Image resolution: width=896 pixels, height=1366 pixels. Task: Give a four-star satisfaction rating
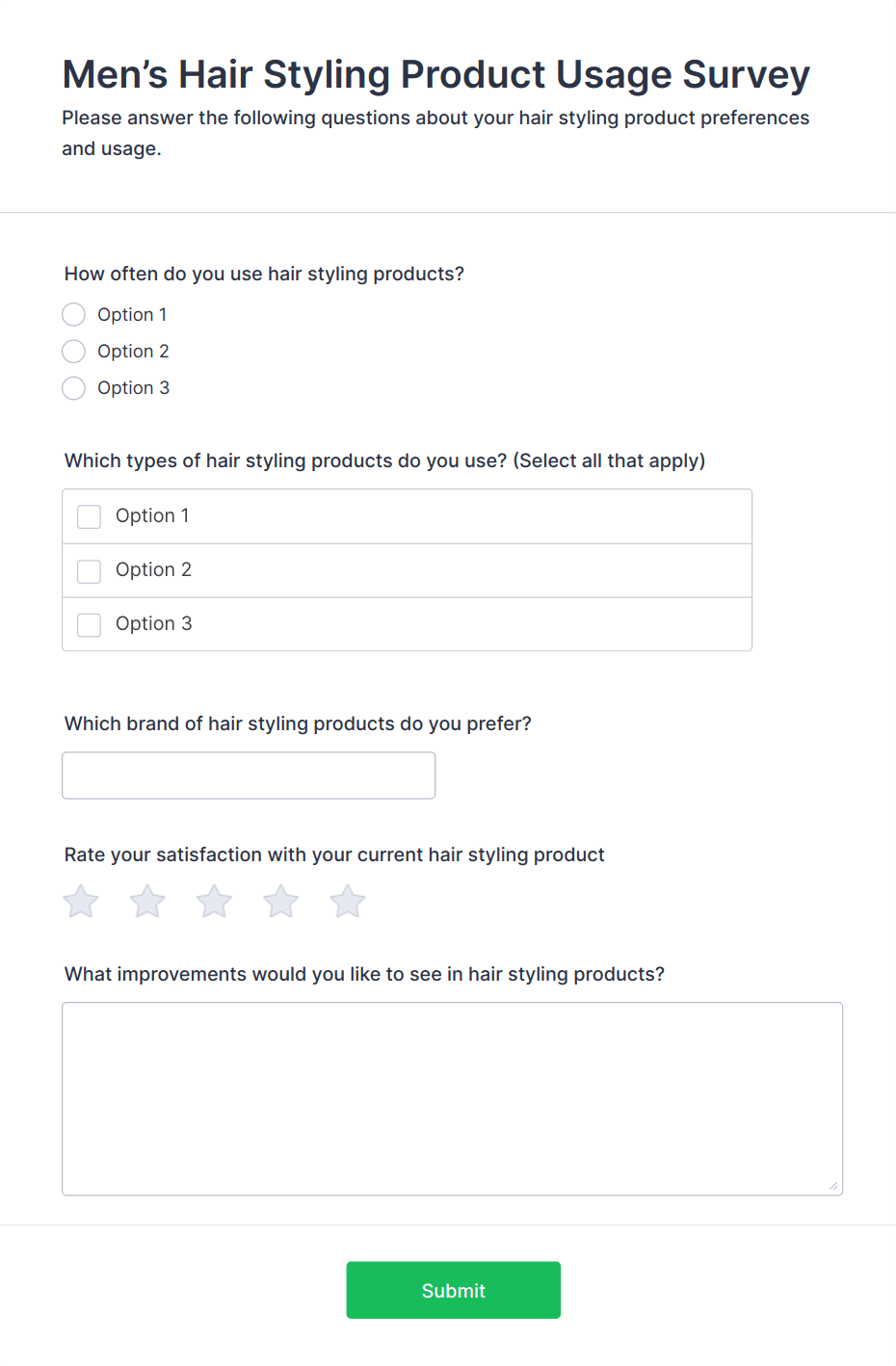click(281, 902)
